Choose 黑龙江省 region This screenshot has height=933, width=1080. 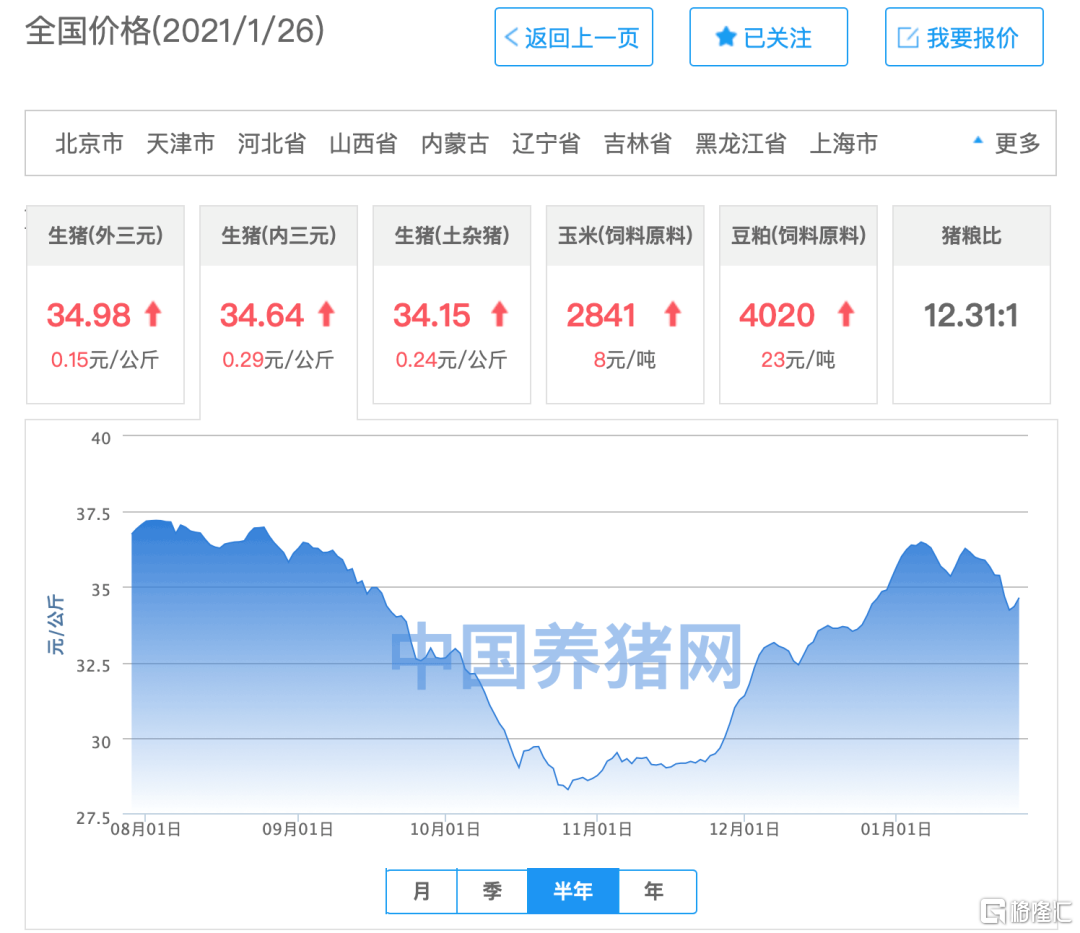(740, 143)
